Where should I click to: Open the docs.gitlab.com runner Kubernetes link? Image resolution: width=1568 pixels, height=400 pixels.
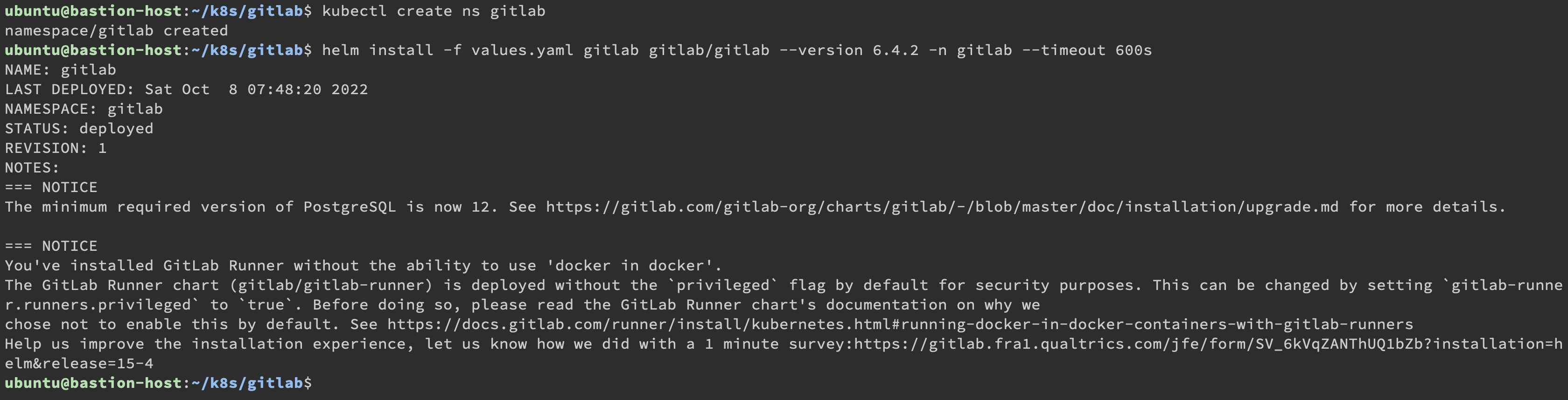coord(900,324)
